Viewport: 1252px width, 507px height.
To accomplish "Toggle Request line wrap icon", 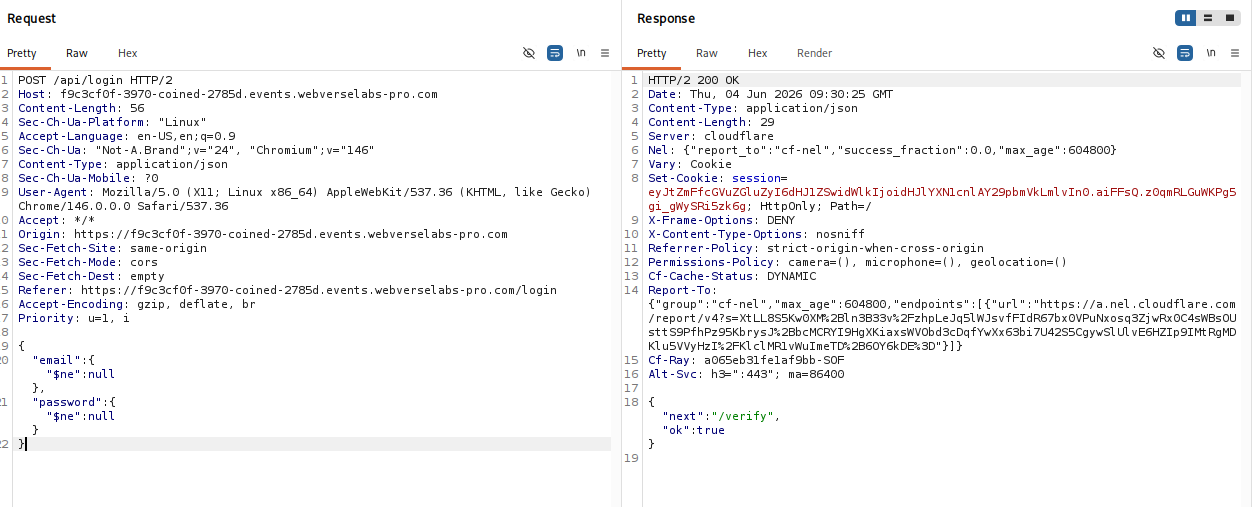I will point(555,53).
